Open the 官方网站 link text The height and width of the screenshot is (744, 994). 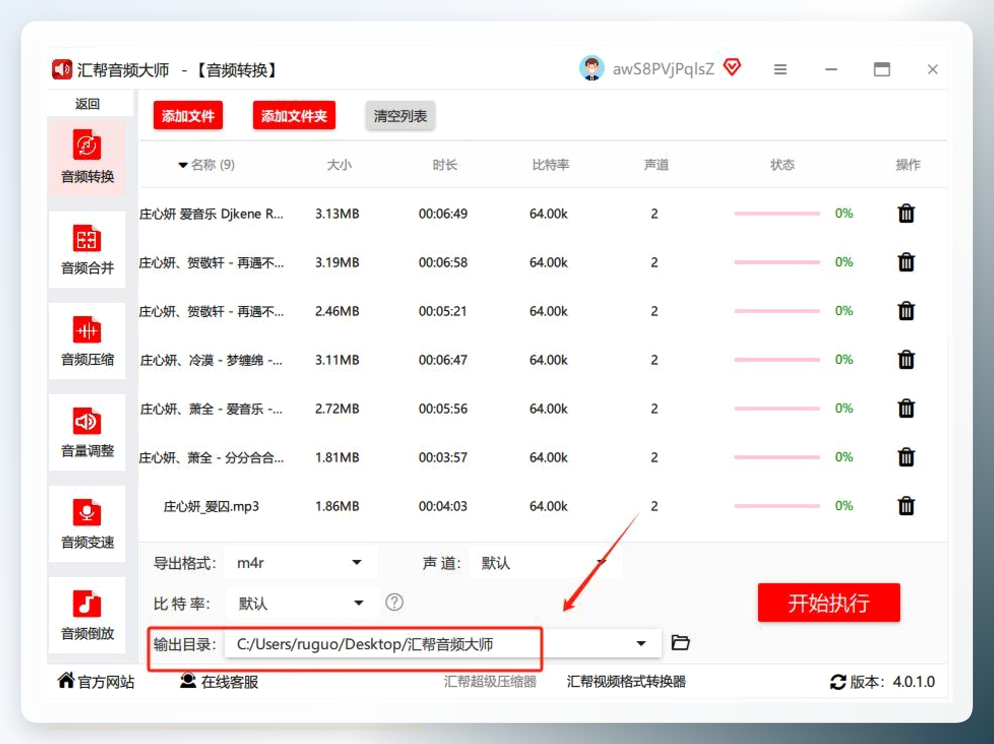106,682
